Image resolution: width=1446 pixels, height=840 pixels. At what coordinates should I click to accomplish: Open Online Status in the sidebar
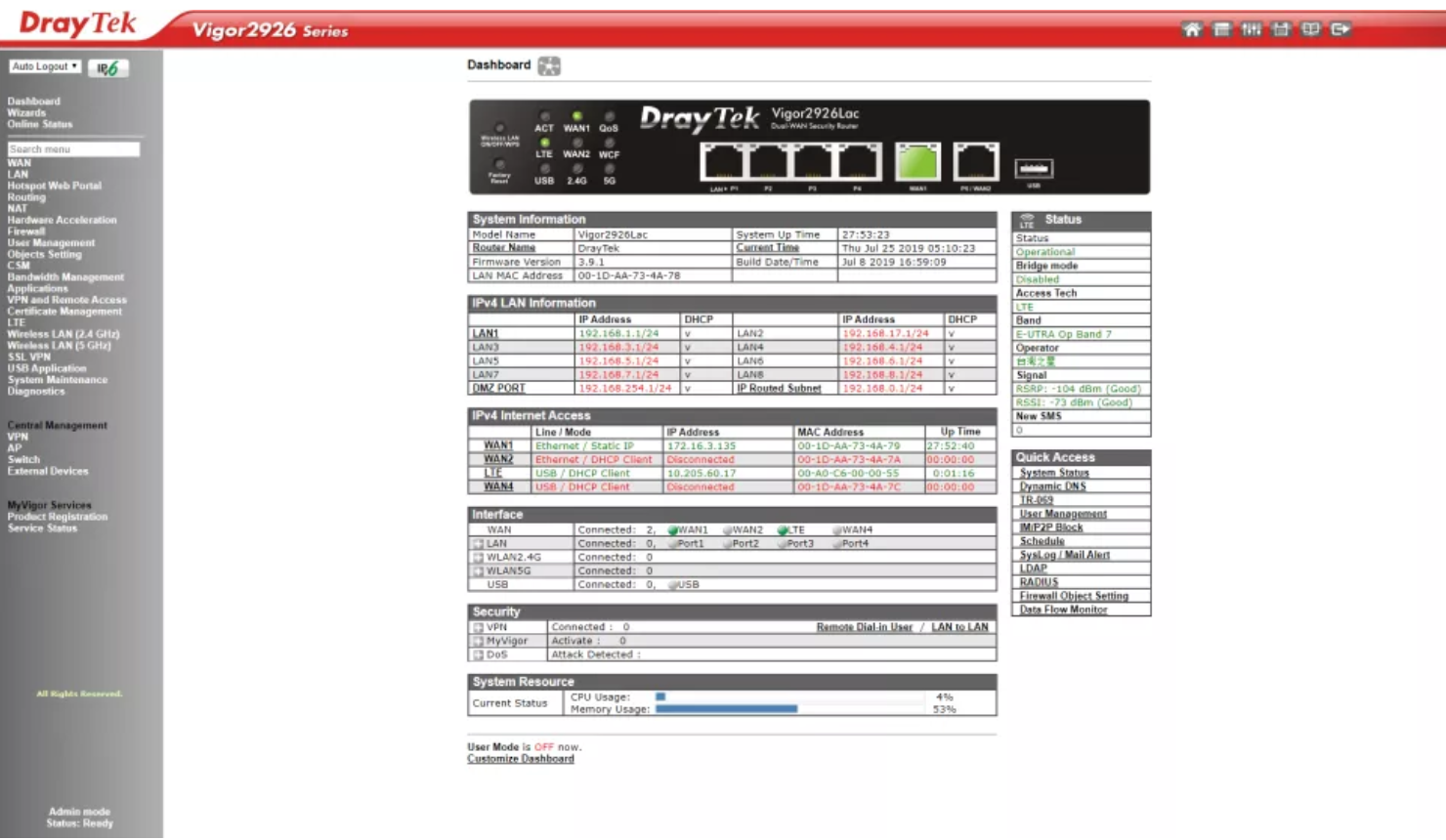coord(40,124)
